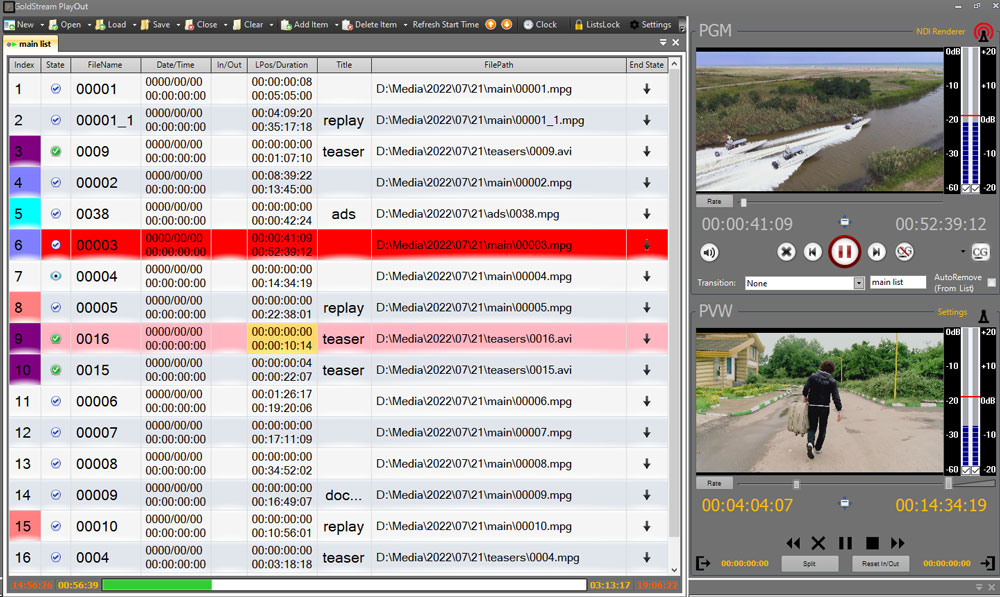Click the Save toolbar item
The height and width of the screenshot is (597, 1000).
point(156,24)
